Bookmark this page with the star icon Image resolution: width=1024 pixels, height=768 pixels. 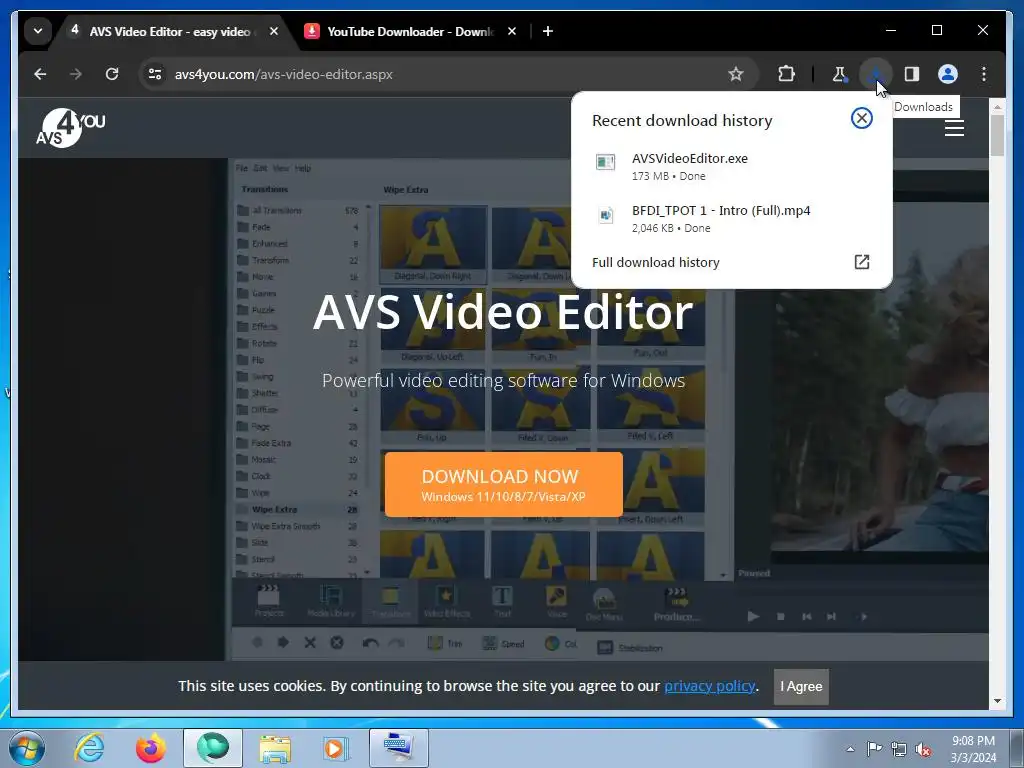pos(736,74)
